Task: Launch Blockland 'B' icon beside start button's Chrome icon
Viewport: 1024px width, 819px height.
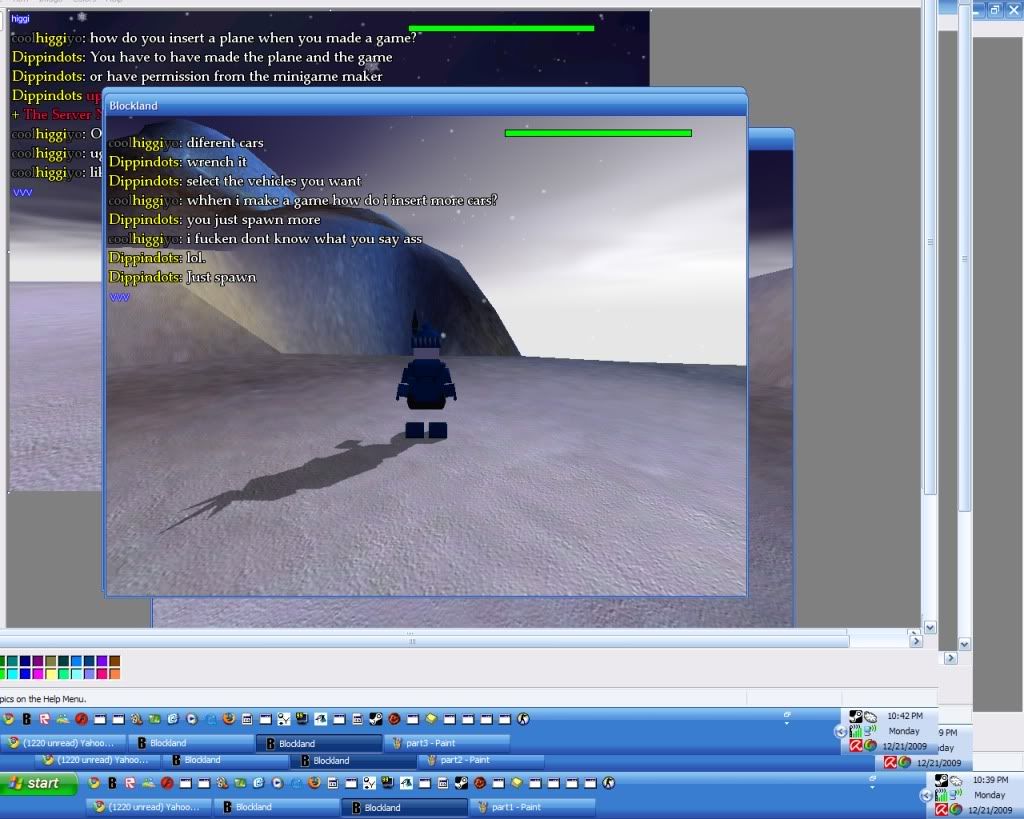Action: [x=112, y=782]
